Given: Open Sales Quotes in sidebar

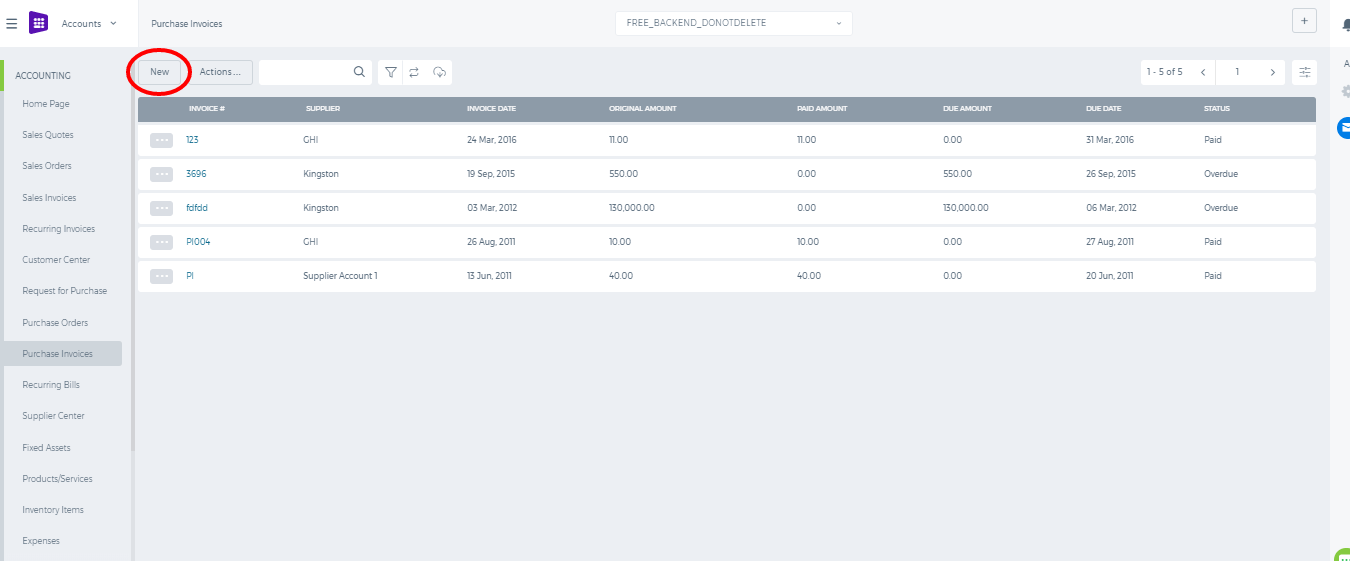Looking at the screenshot, I should [48, 135].
